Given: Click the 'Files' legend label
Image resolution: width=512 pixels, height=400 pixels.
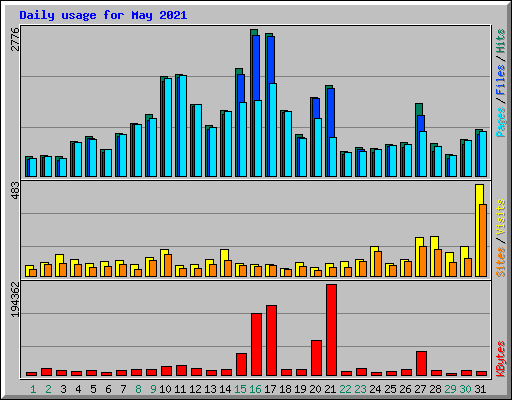Looking at the screenshot, I should (x=500, y=80).
